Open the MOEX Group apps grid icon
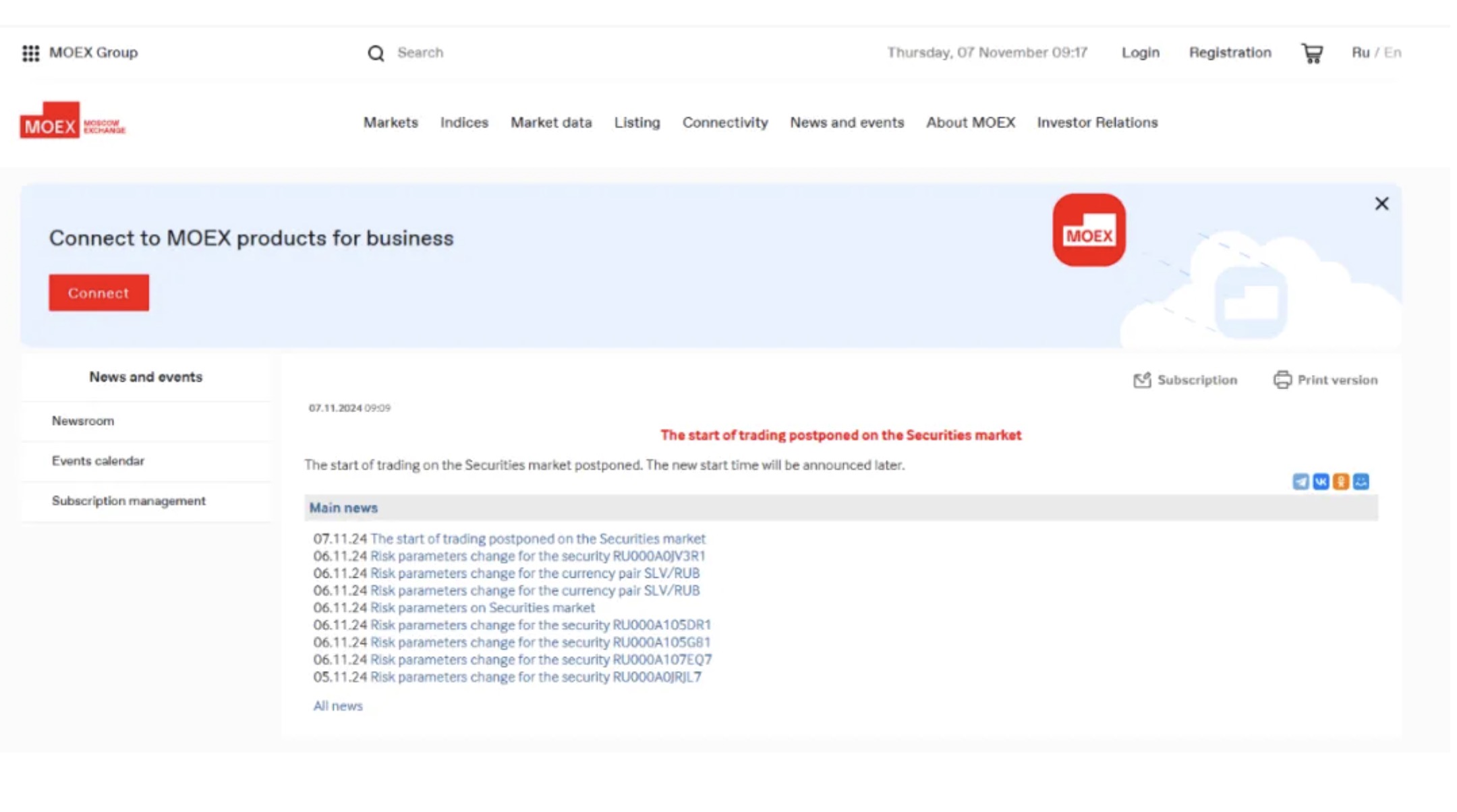 tap(30, 53)
